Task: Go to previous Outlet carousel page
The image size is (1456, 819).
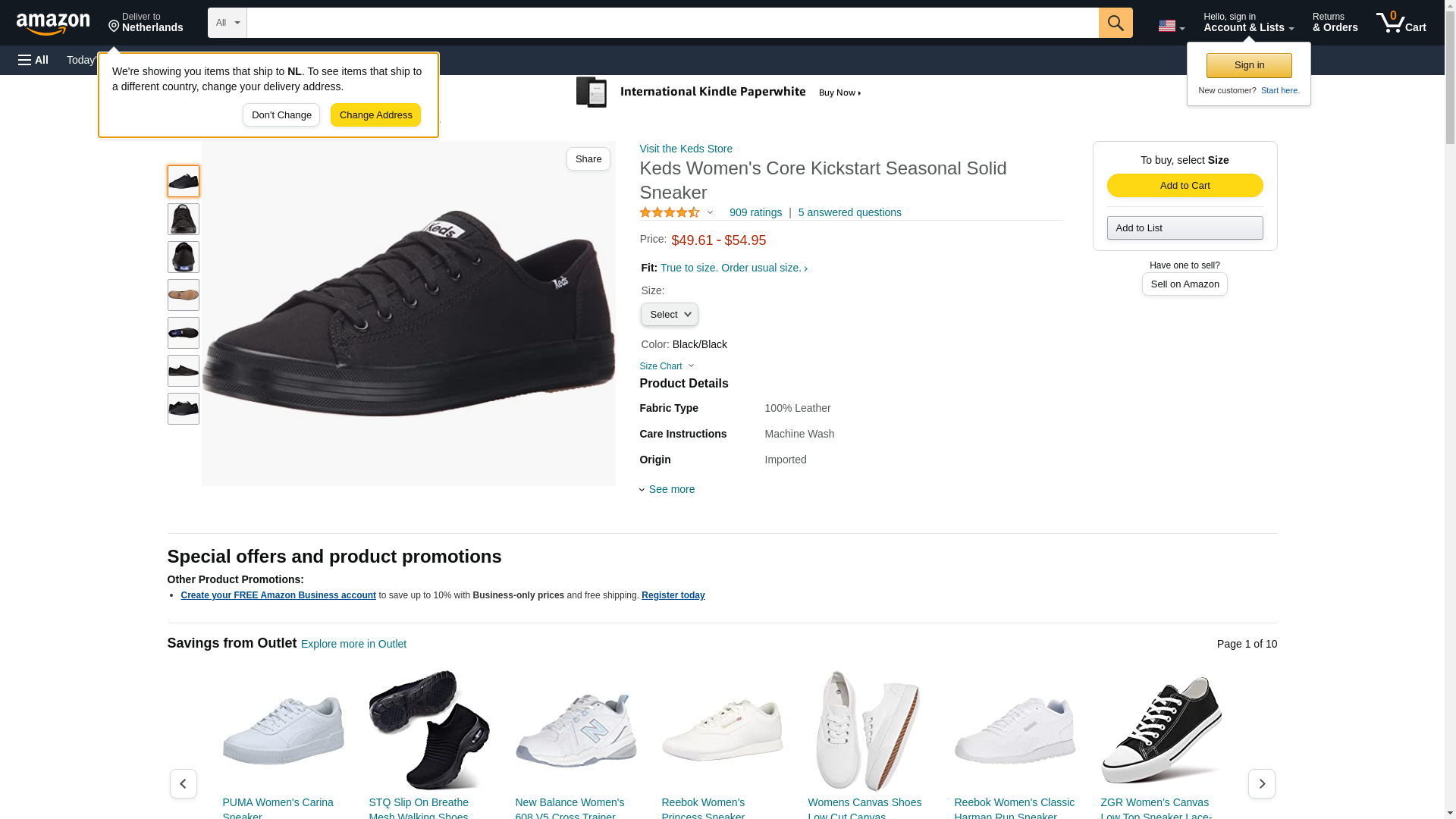Action: (183, 783)
